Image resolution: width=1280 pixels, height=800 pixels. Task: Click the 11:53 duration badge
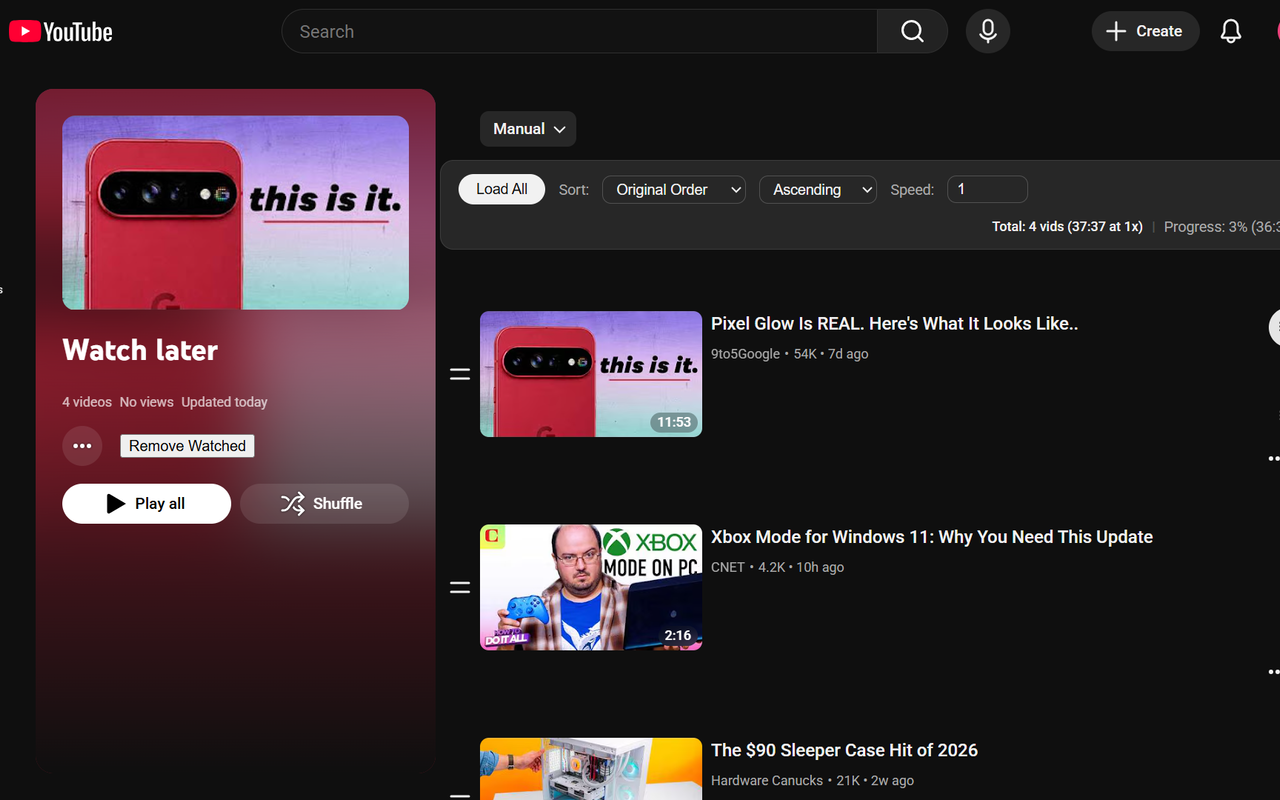click(674, 422)
